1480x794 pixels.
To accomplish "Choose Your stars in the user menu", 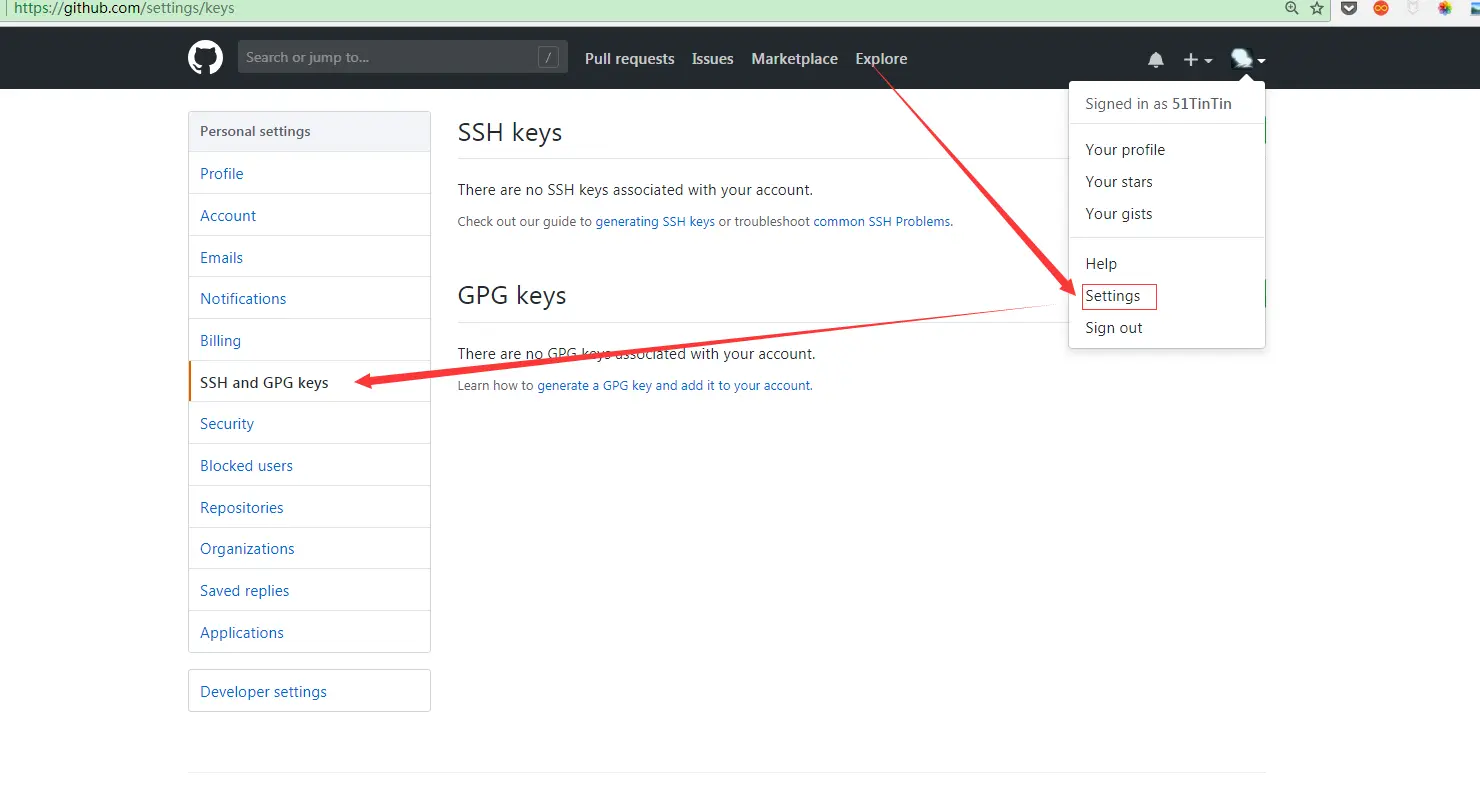I will point(1167,182).
